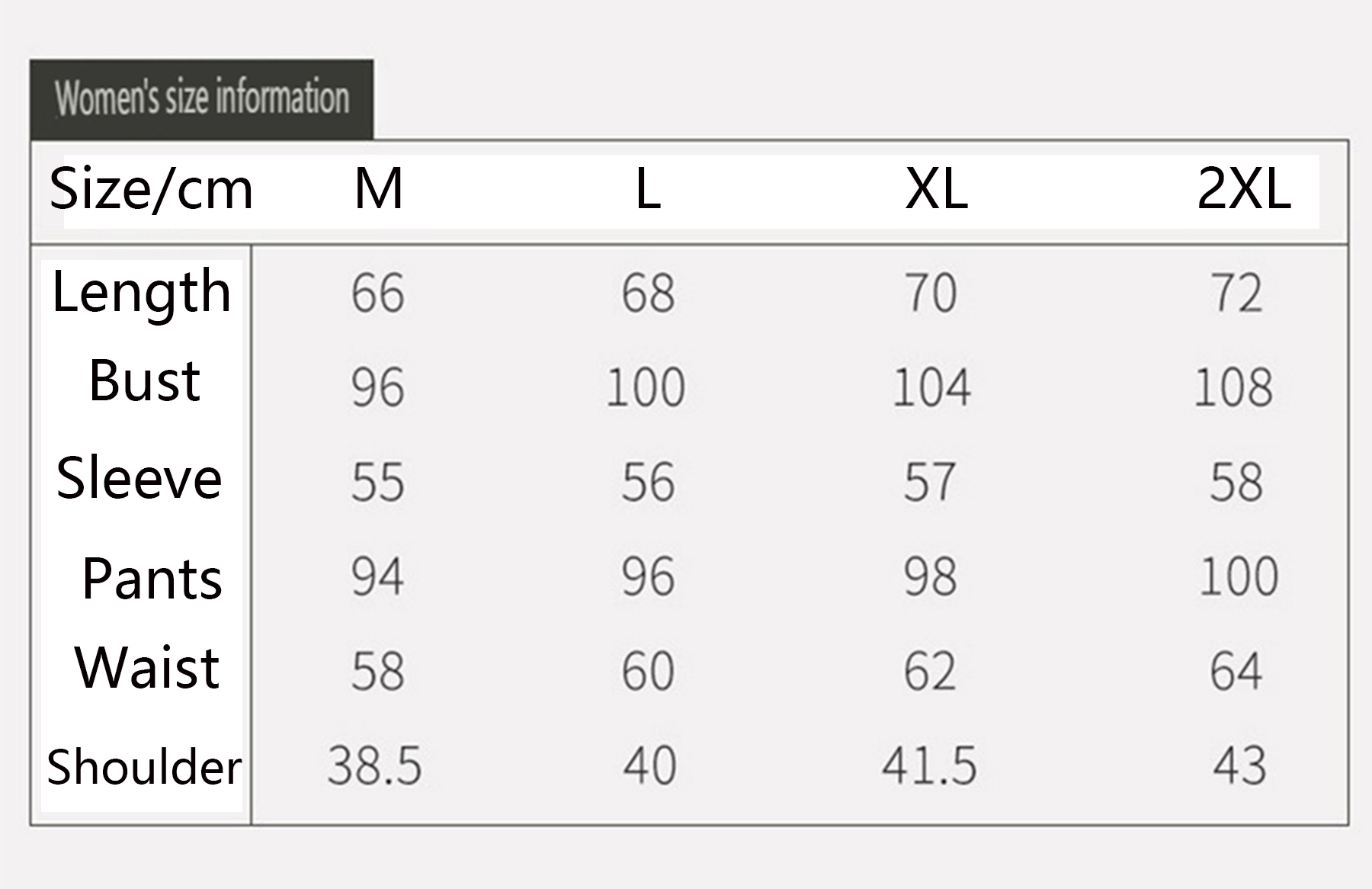Click the Pants value 100 for 2XL
Image resolution: width=1372 pixels, height=889 pixels.
click(x=1239, y=576)
